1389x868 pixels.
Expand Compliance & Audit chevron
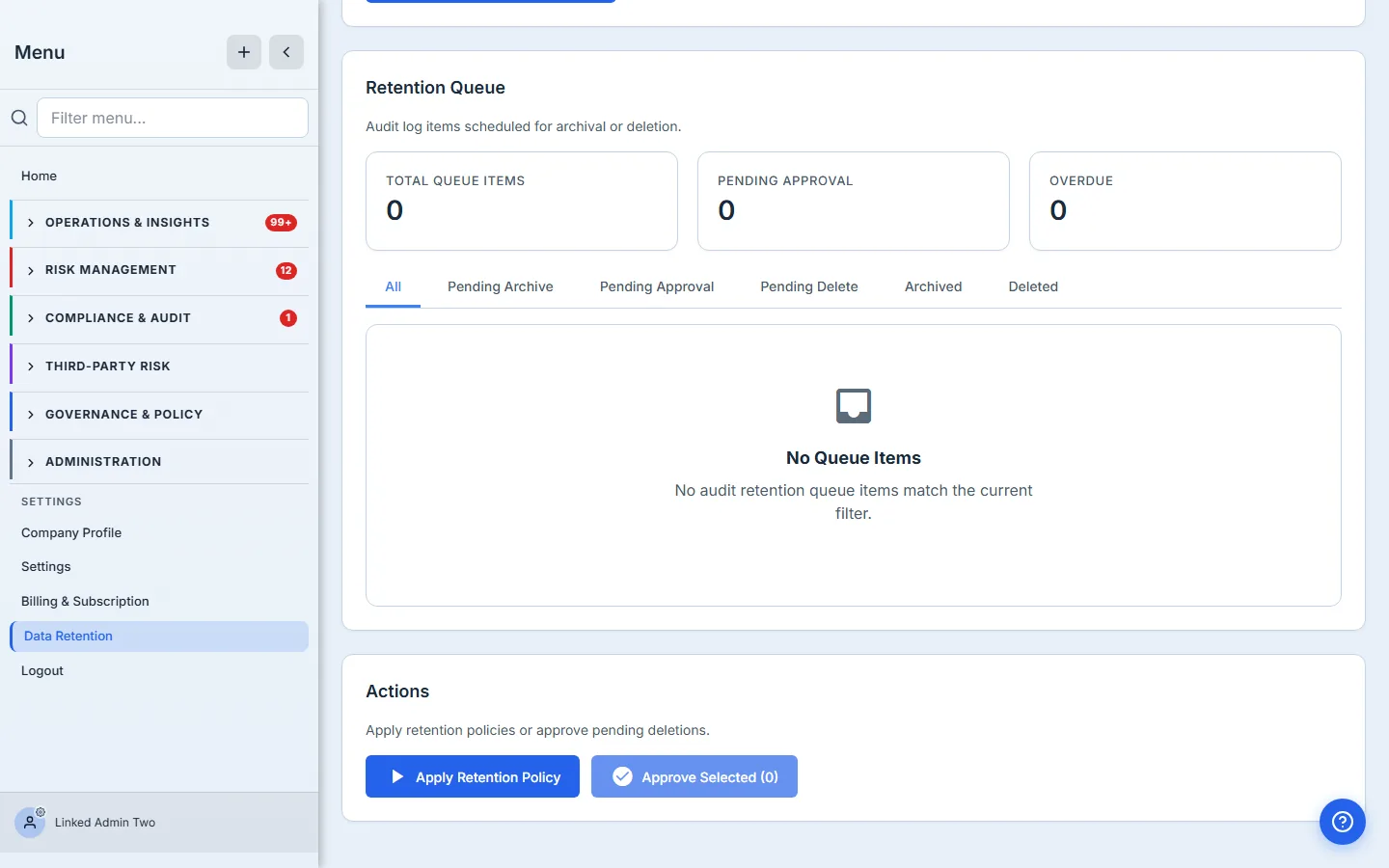[x=31, y=318]
